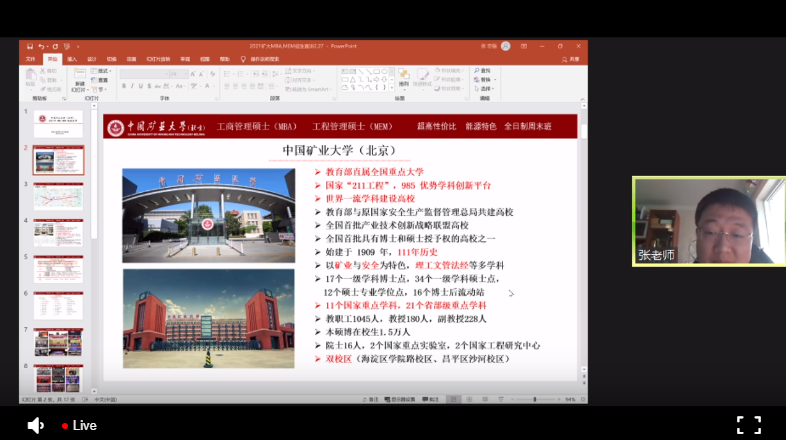Switch to the Insert (插入) tab

72,59
